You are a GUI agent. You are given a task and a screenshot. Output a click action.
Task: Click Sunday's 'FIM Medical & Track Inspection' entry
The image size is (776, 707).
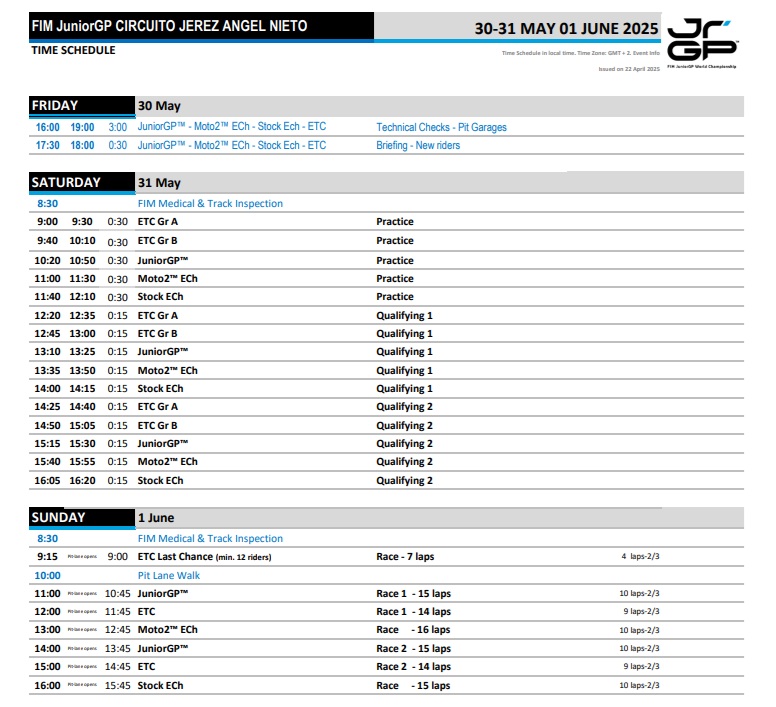tap(210, 538)
